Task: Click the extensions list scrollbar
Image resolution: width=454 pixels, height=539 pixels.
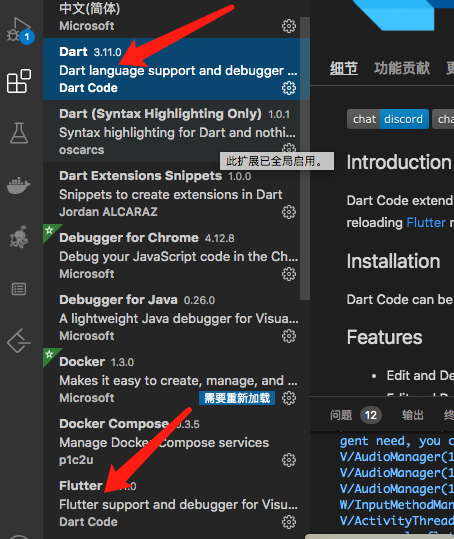Action: coord(305,158)
